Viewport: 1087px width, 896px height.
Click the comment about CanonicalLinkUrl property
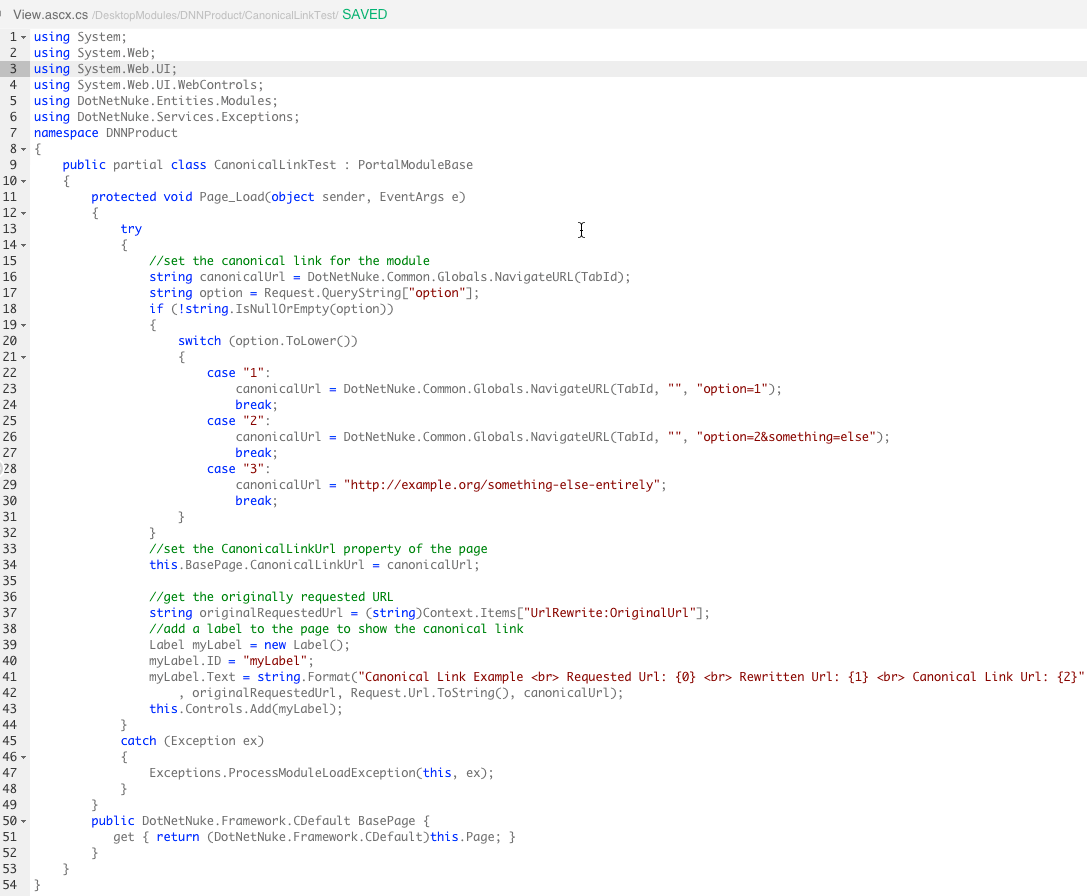coord(318,549)
